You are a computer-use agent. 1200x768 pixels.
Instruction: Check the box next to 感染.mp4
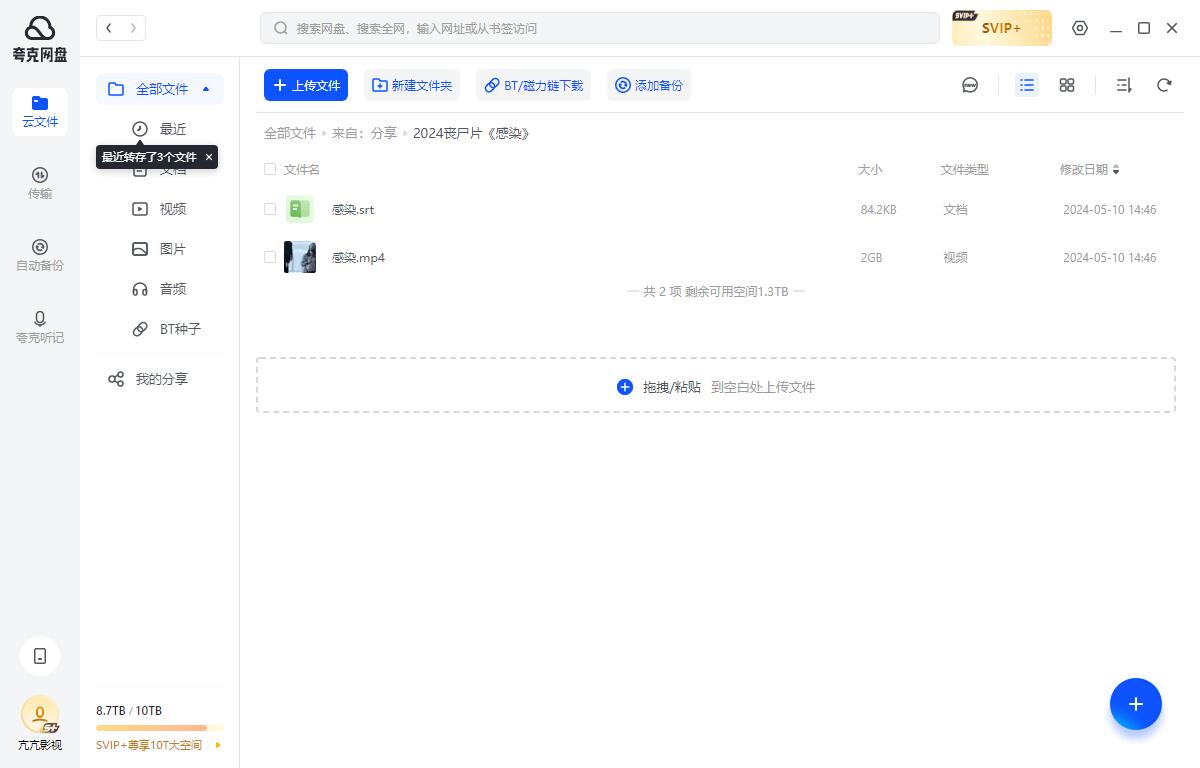[x=270, y=257]
